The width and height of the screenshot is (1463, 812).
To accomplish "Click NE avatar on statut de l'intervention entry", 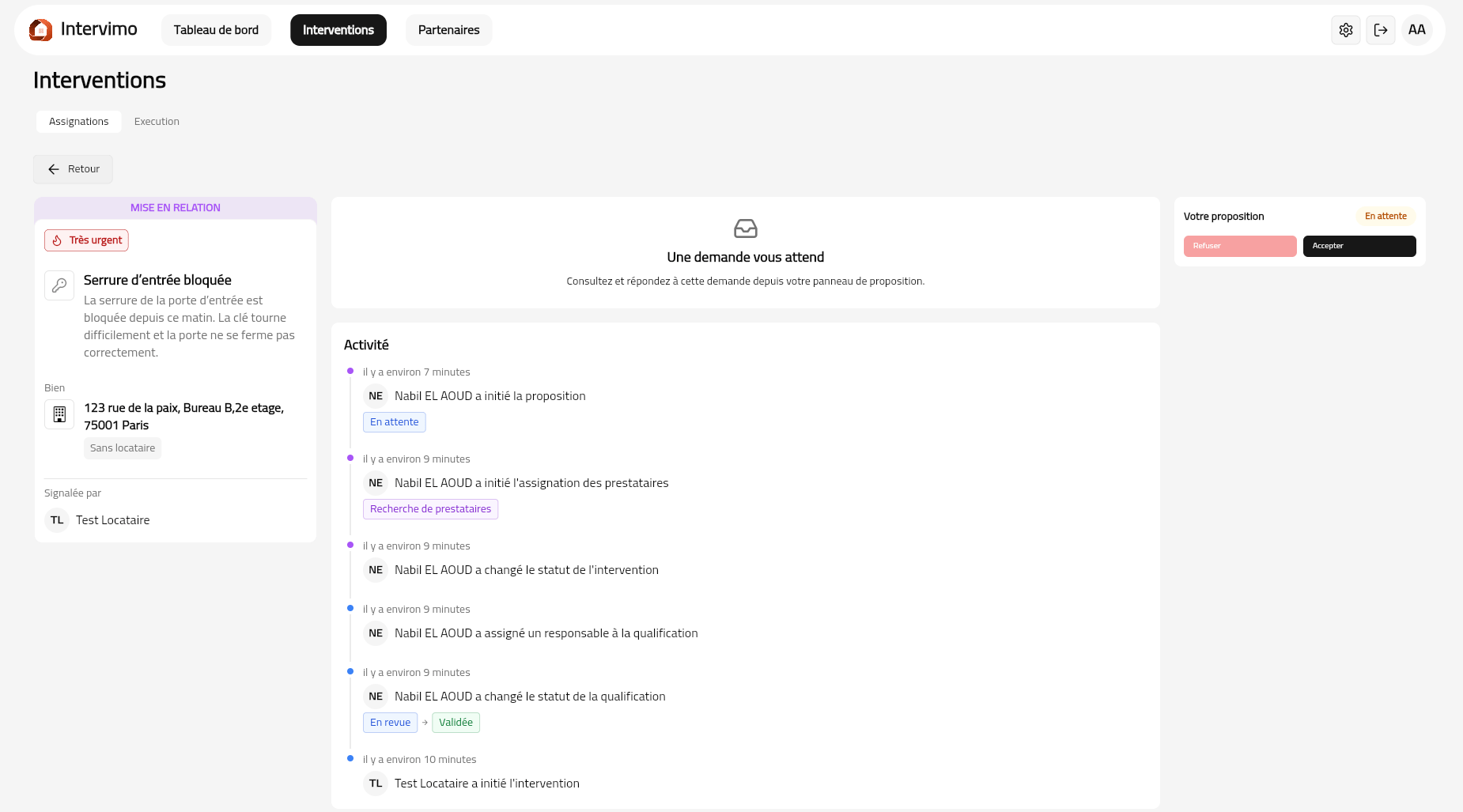I will [x=376, y=570].
